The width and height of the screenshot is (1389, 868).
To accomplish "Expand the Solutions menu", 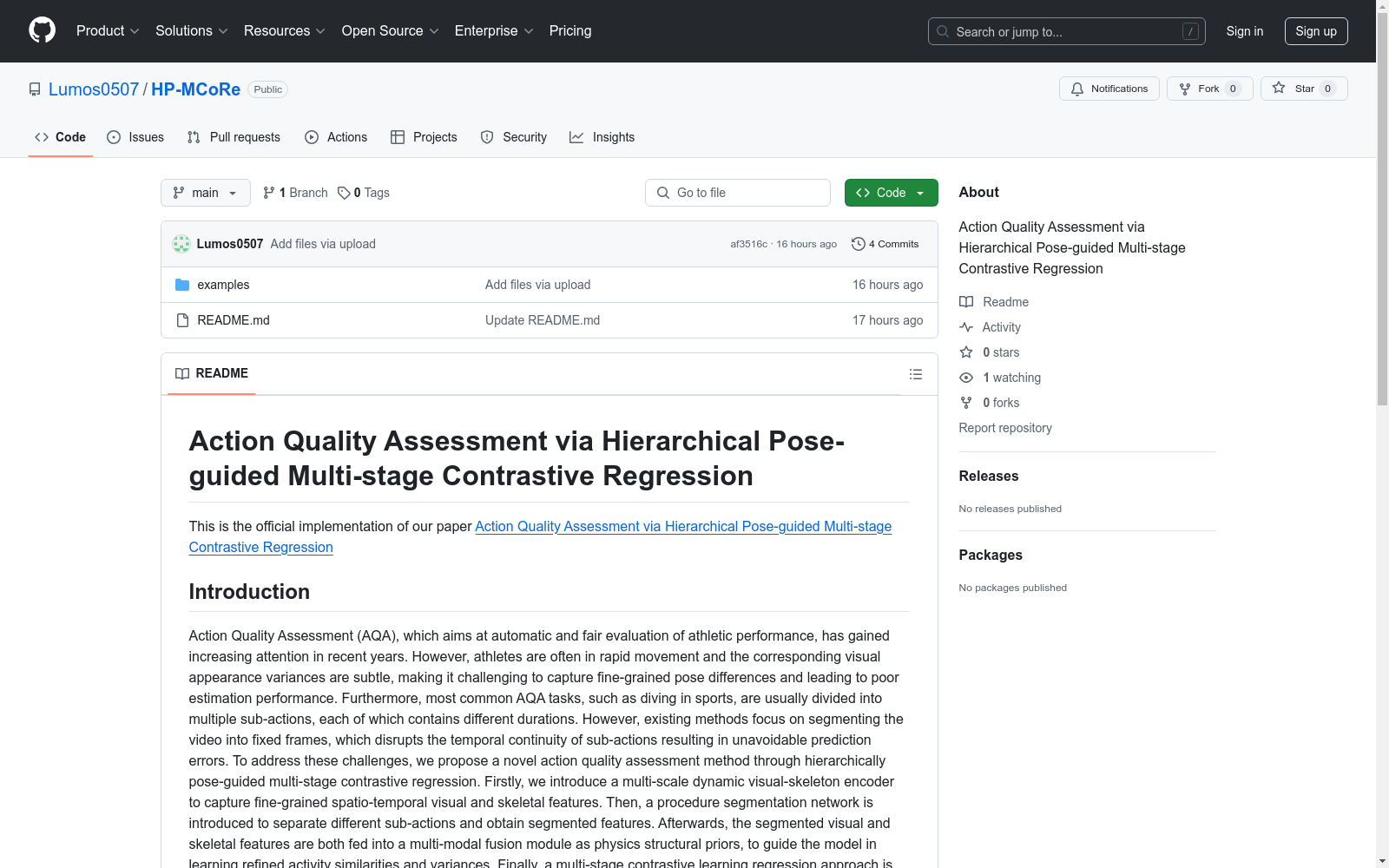I will pos(192,30).
